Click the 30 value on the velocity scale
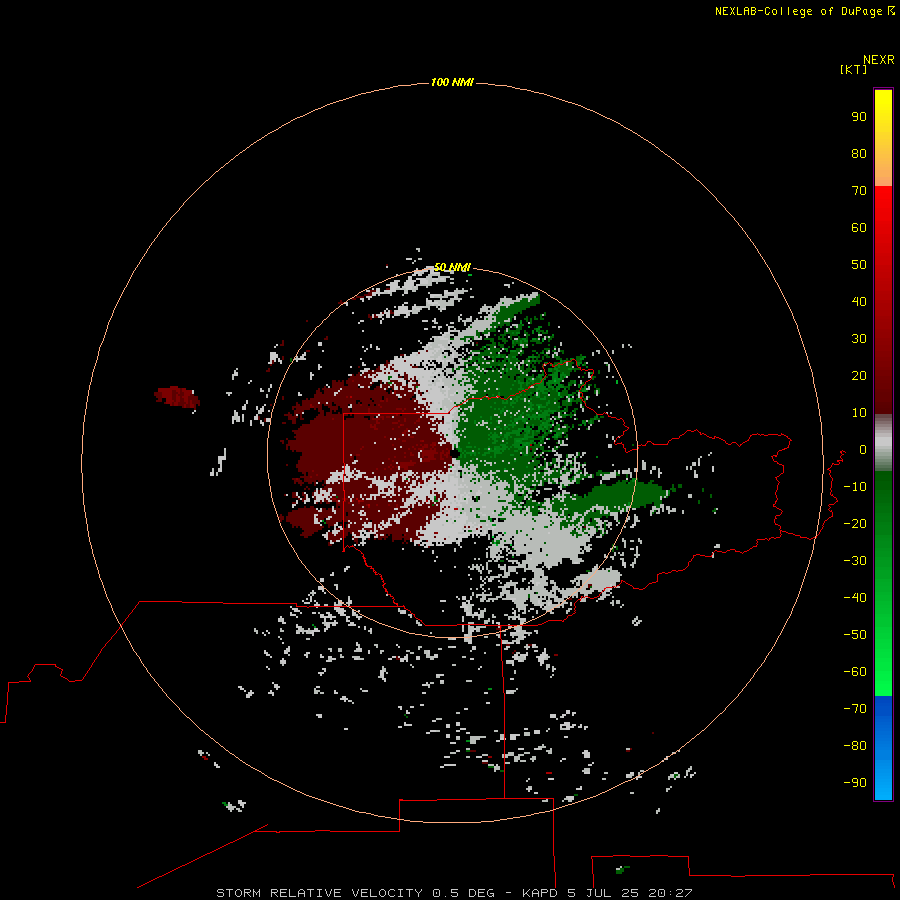The width and height of the screenshot is (900, 900). (859, 339)
